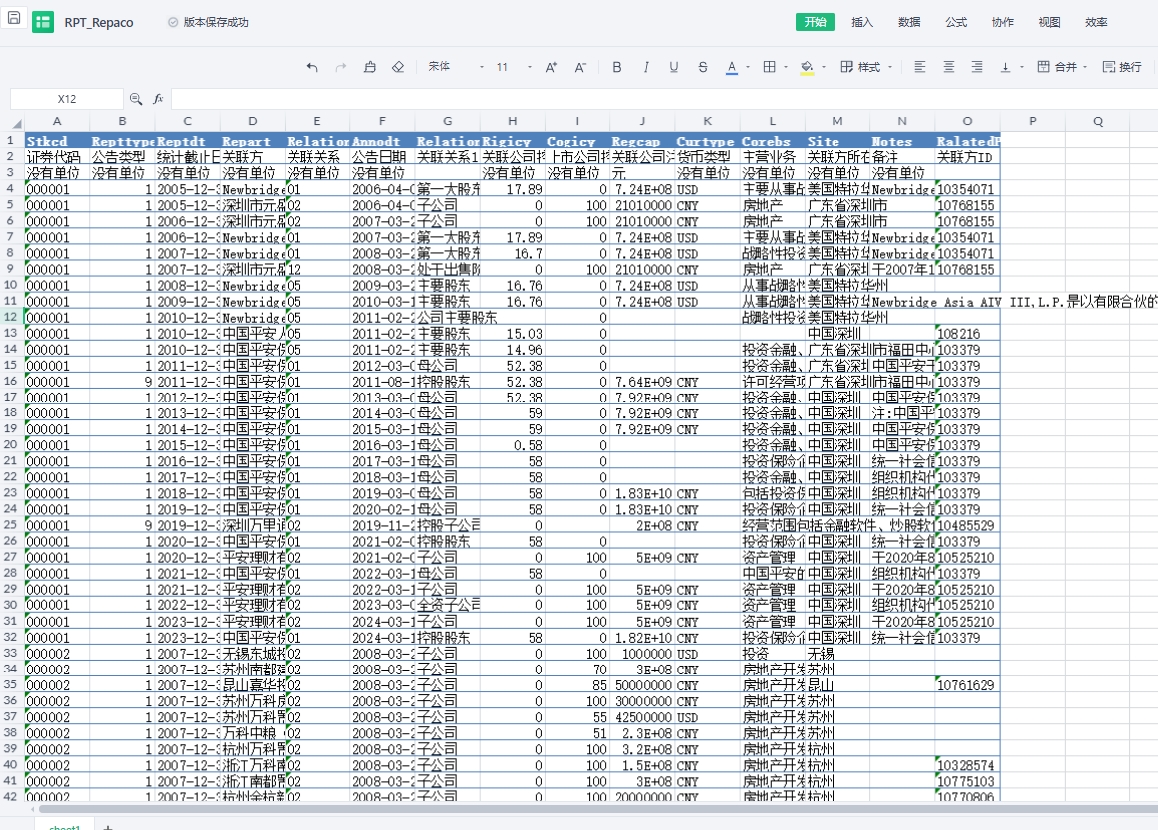Align text right

coord(976,67)
